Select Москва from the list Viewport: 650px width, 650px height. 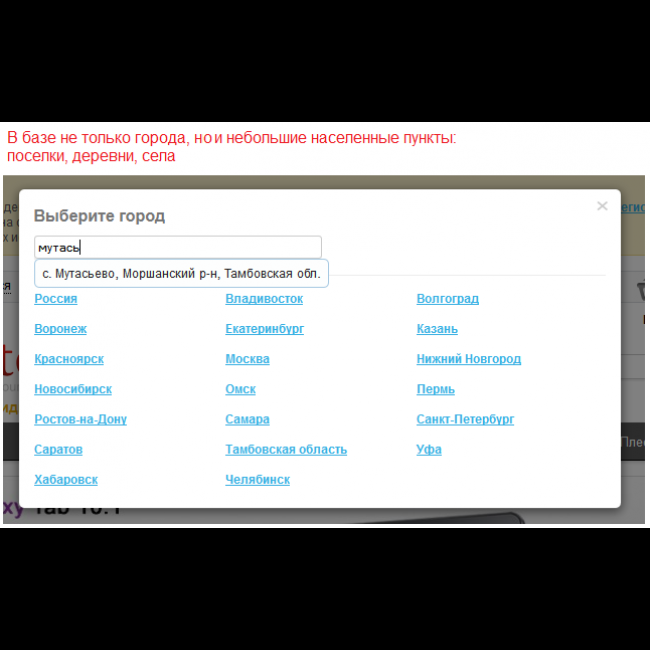click(247, 359)
